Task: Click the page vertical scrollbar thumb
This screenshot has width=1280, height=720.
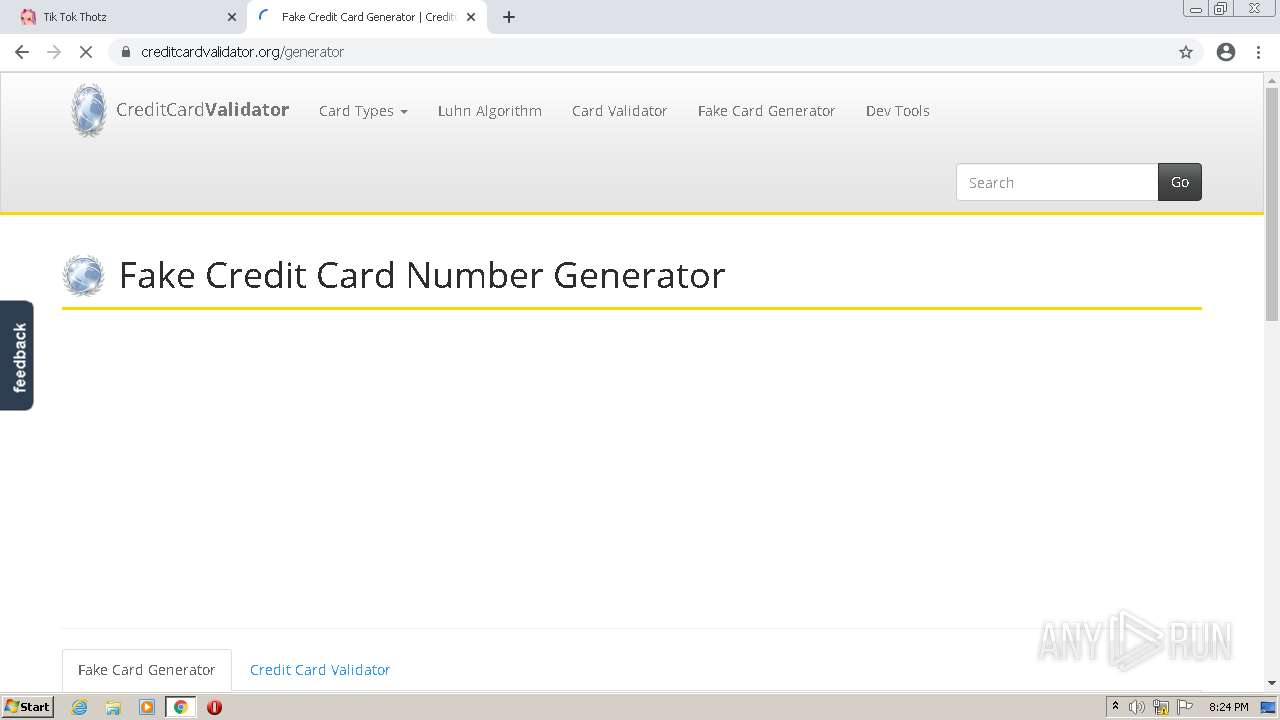Action: coord(1272,203)
